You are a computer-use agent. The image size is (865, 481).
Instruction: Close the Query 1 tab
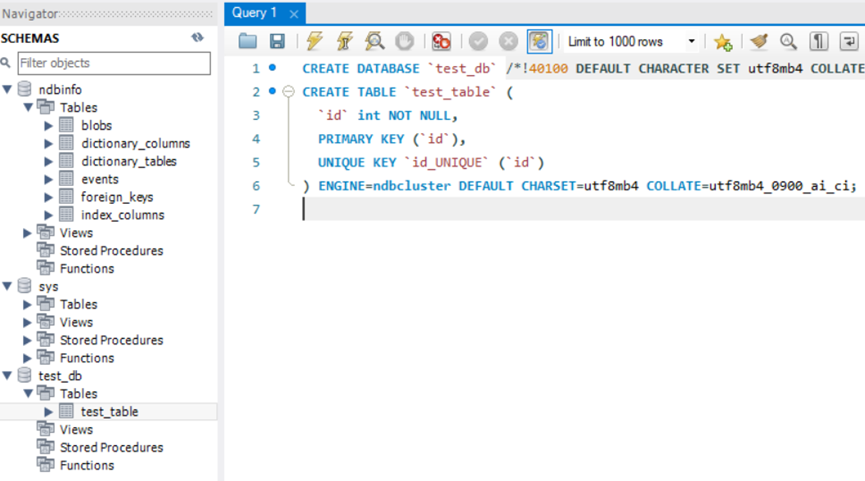pos(294,14)
